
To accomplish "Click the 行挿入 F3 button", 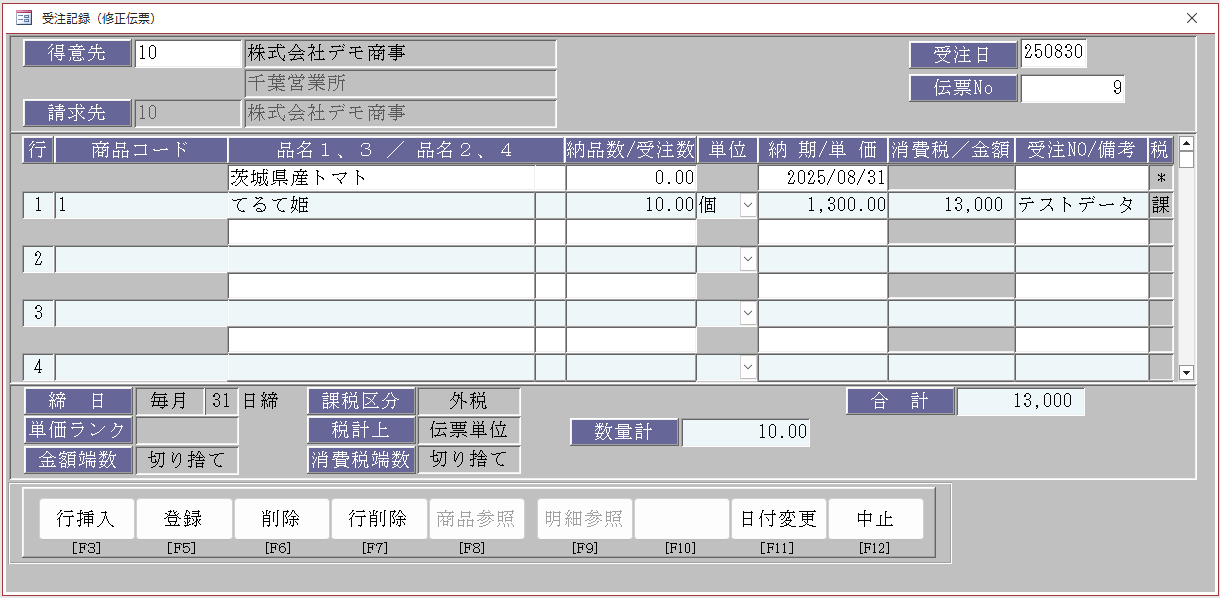I will tap(86, 519).
